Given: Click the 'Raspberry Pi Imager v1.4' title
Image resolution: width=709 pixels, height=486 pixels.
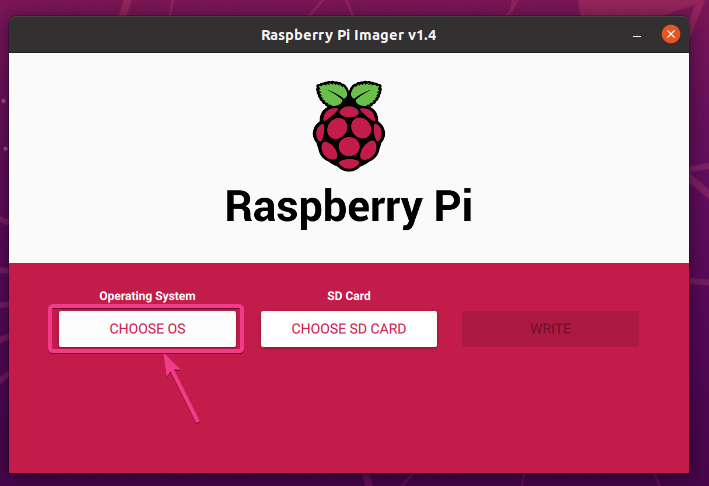Looking at the screenshot, I should 349,35.
